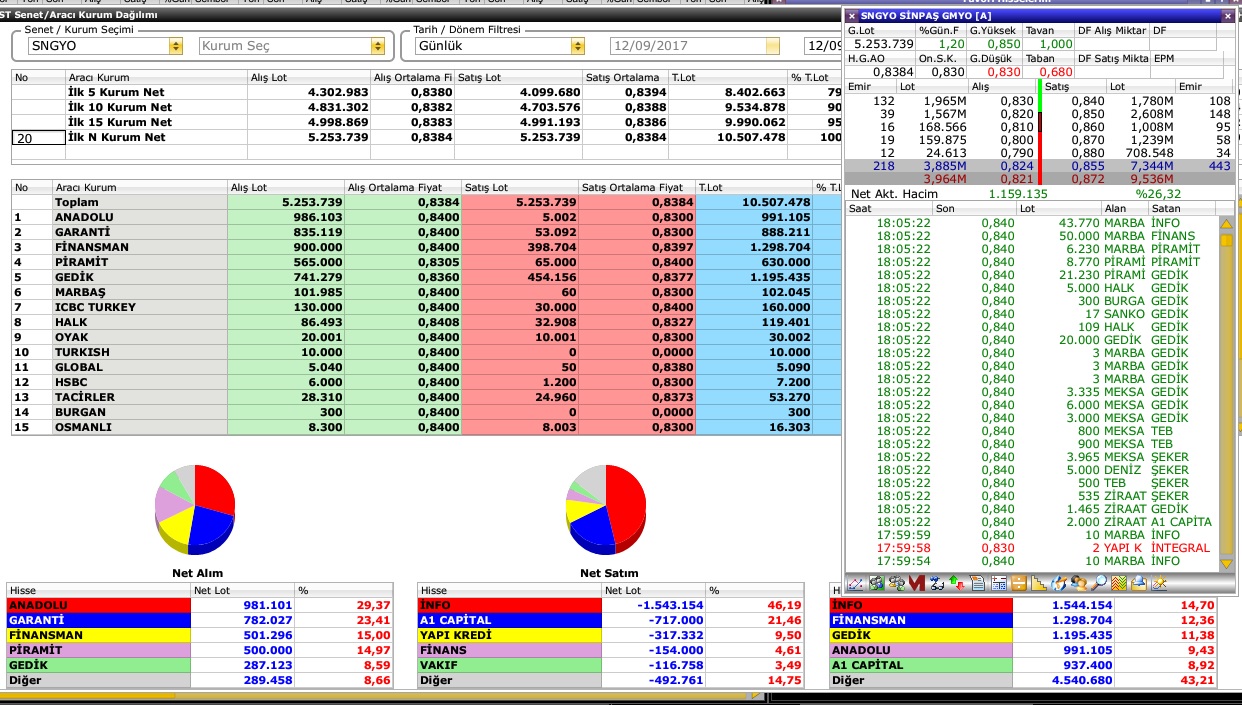Screen dimensions: 1242x705
Task: Click the red M icon in toolbar
Action: [917, 583]
